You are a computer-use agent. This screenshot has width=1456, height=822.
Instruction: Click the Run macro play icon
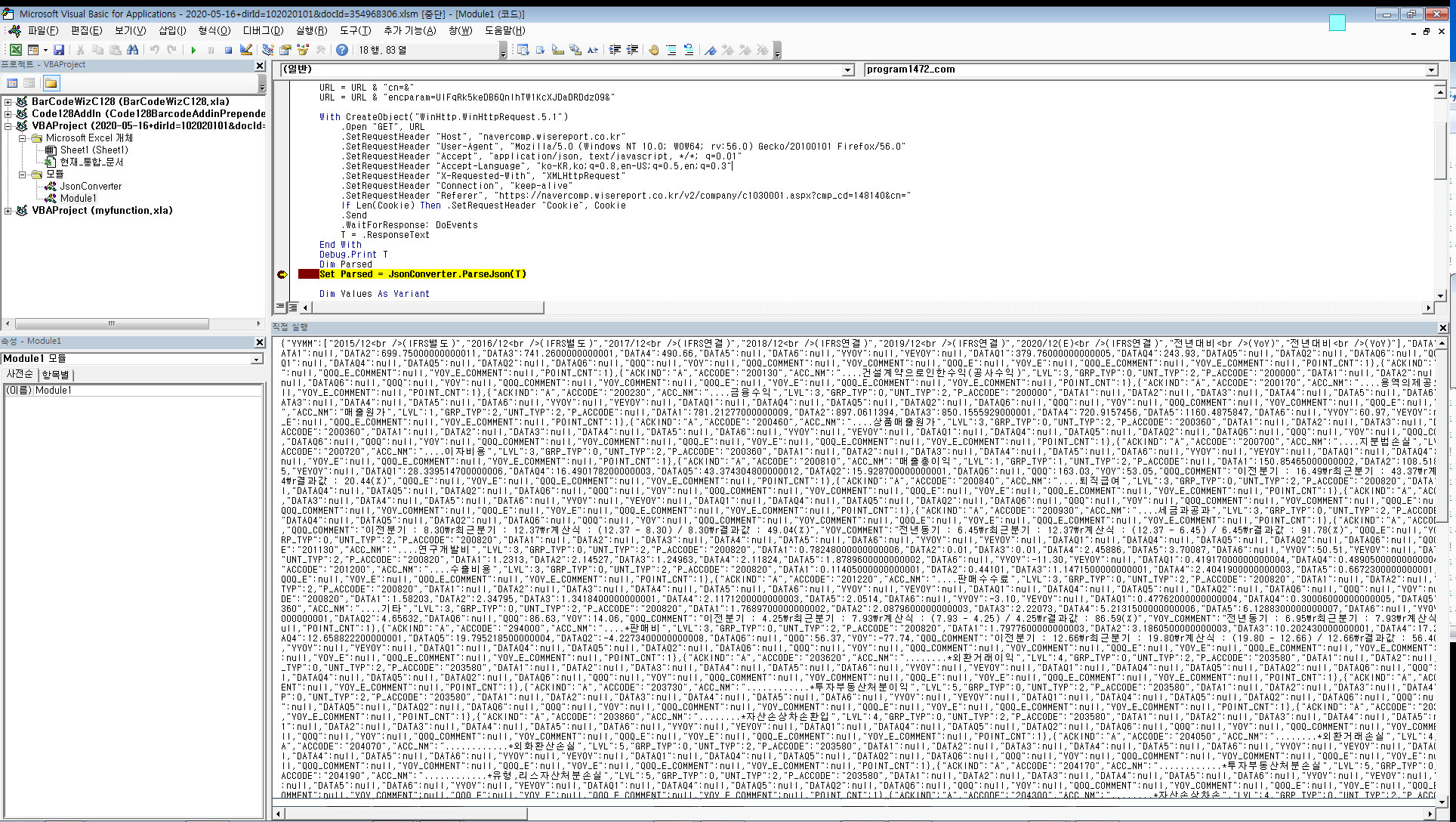click(x=193, y=50)
